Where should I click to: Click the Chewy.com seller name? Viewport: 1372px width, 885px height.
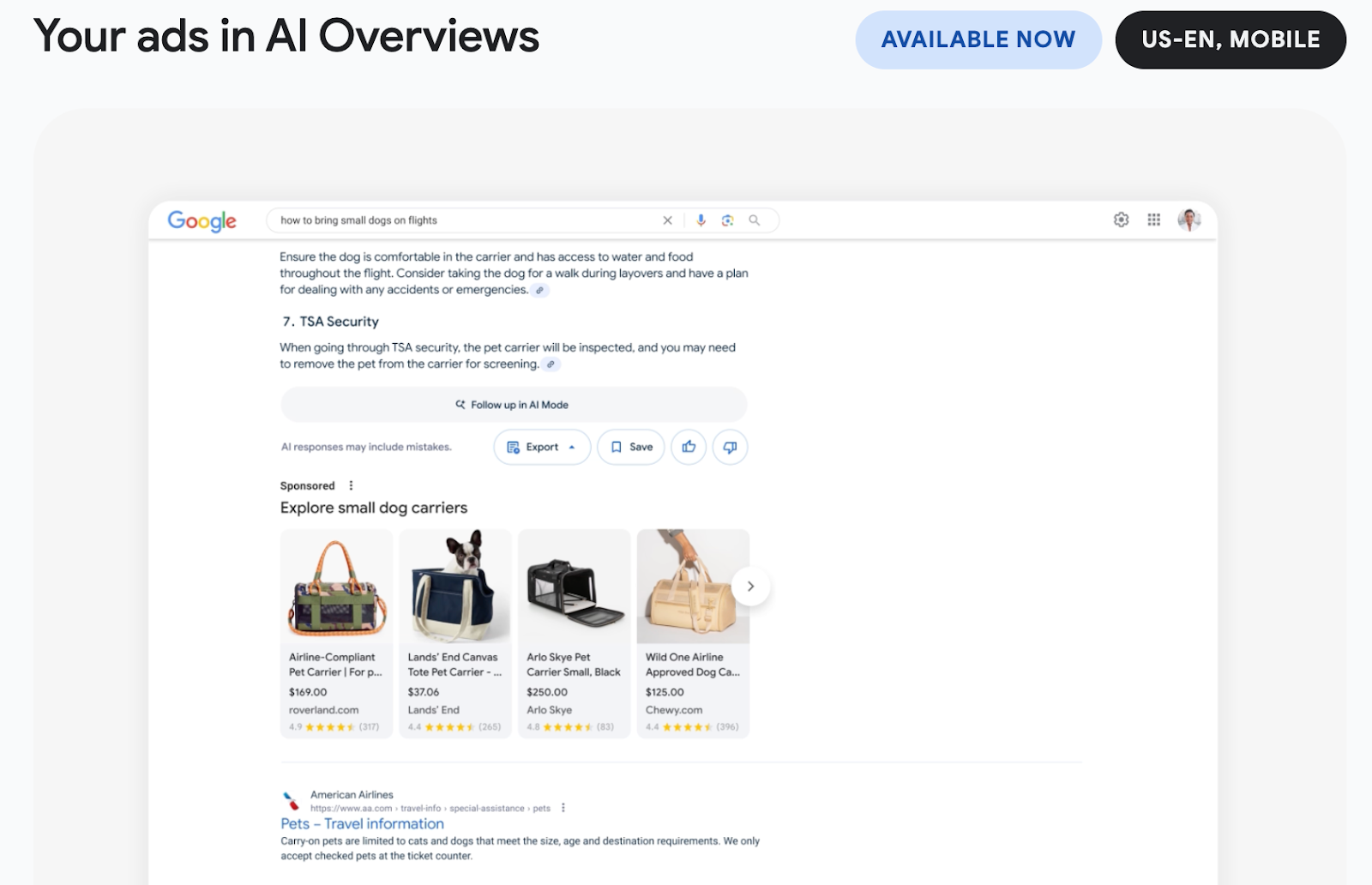click(674, 710)
